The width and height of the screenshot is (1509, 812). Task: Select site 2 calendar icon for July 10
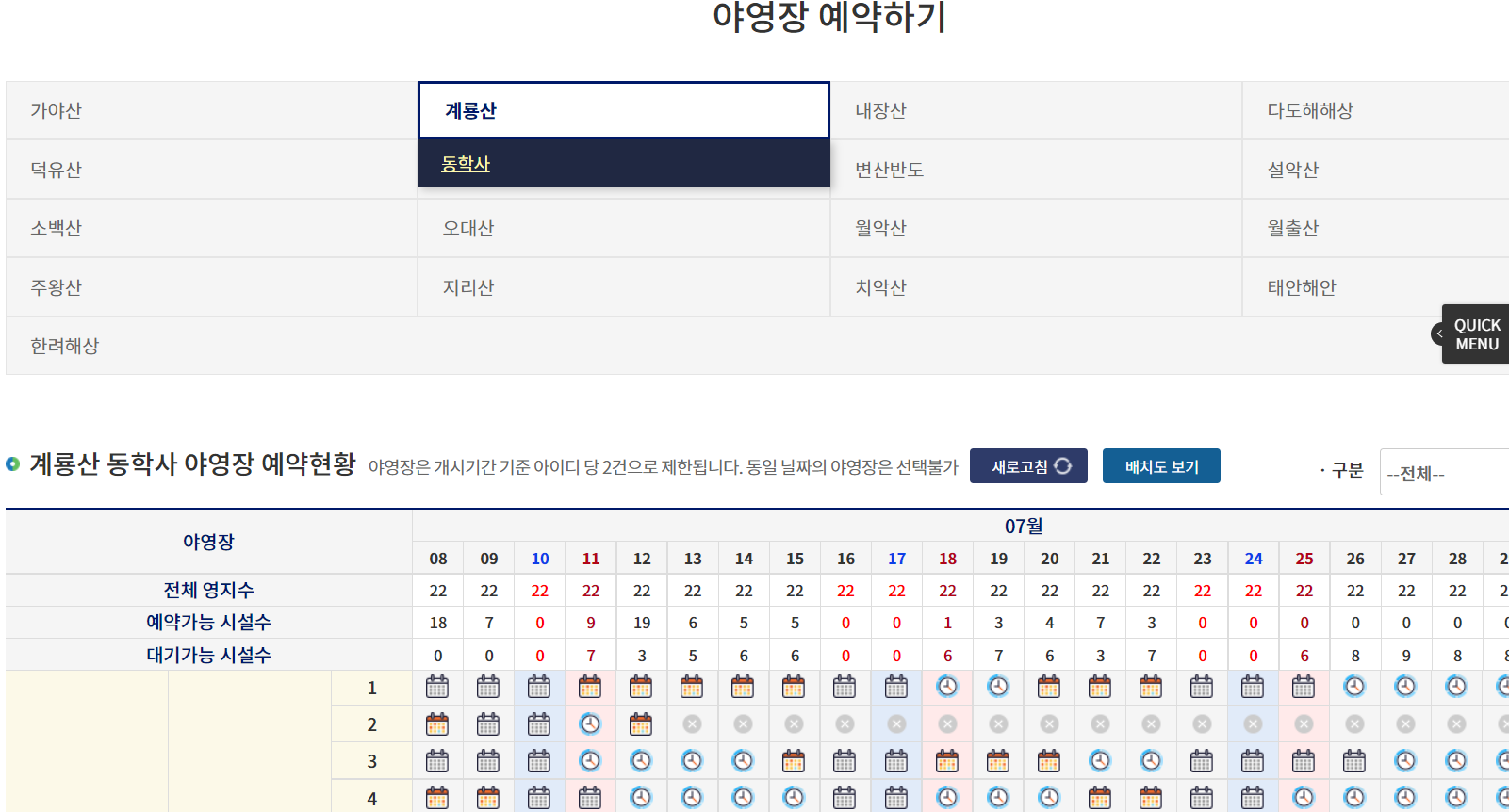(539, 723)
